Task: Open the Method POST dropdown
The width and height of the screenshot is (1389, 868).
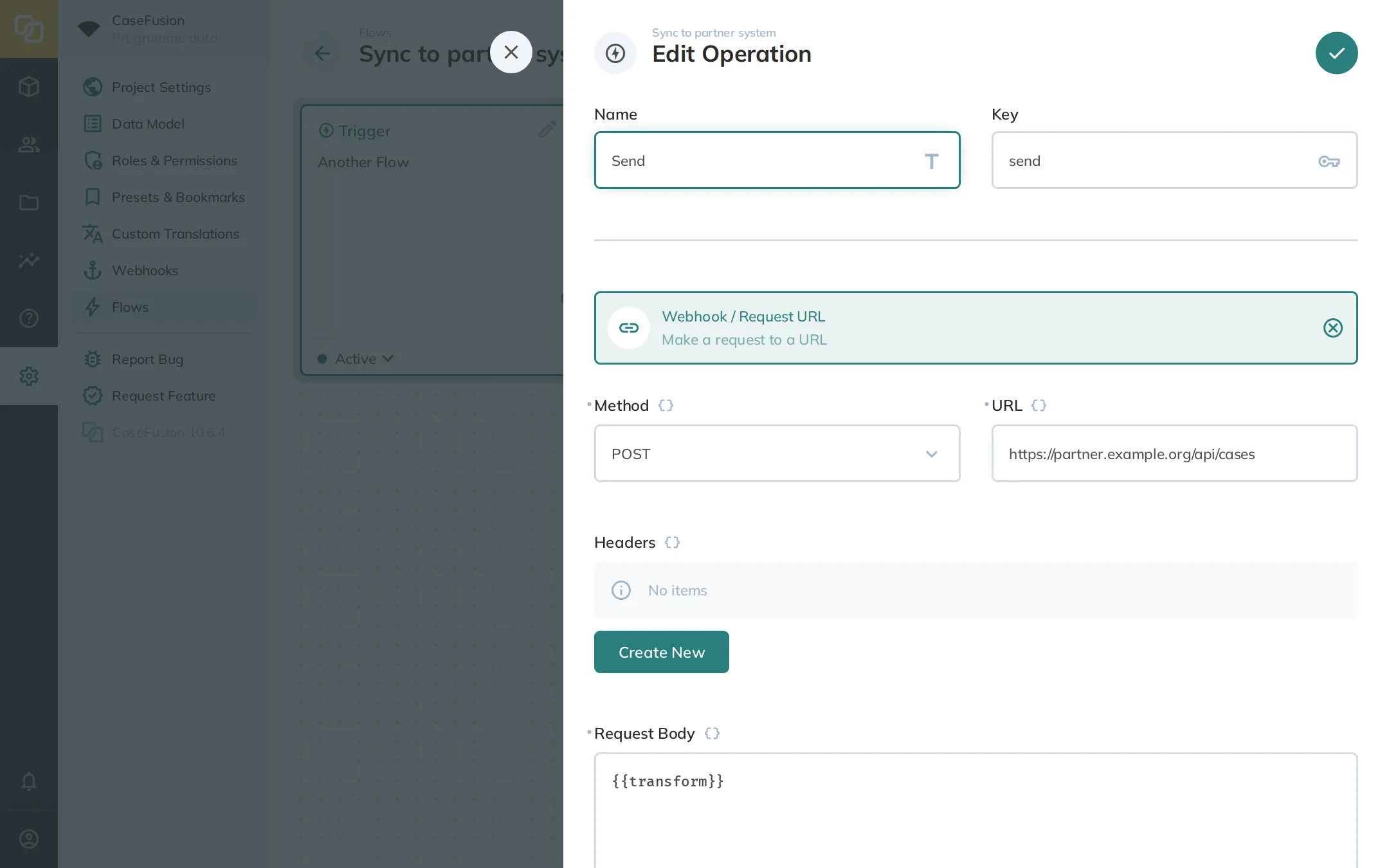Action: click(x=777, y=453)
